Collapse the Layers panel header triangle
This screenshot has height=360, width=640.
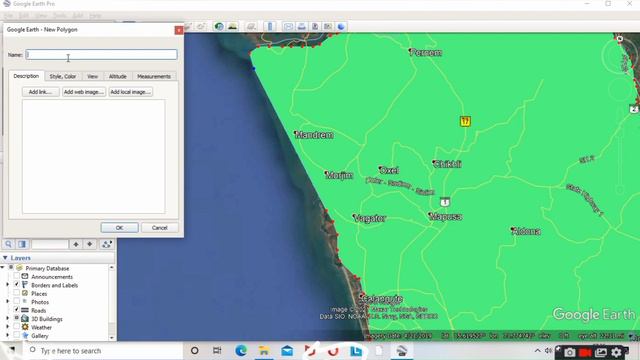click(x=5, y=258)
